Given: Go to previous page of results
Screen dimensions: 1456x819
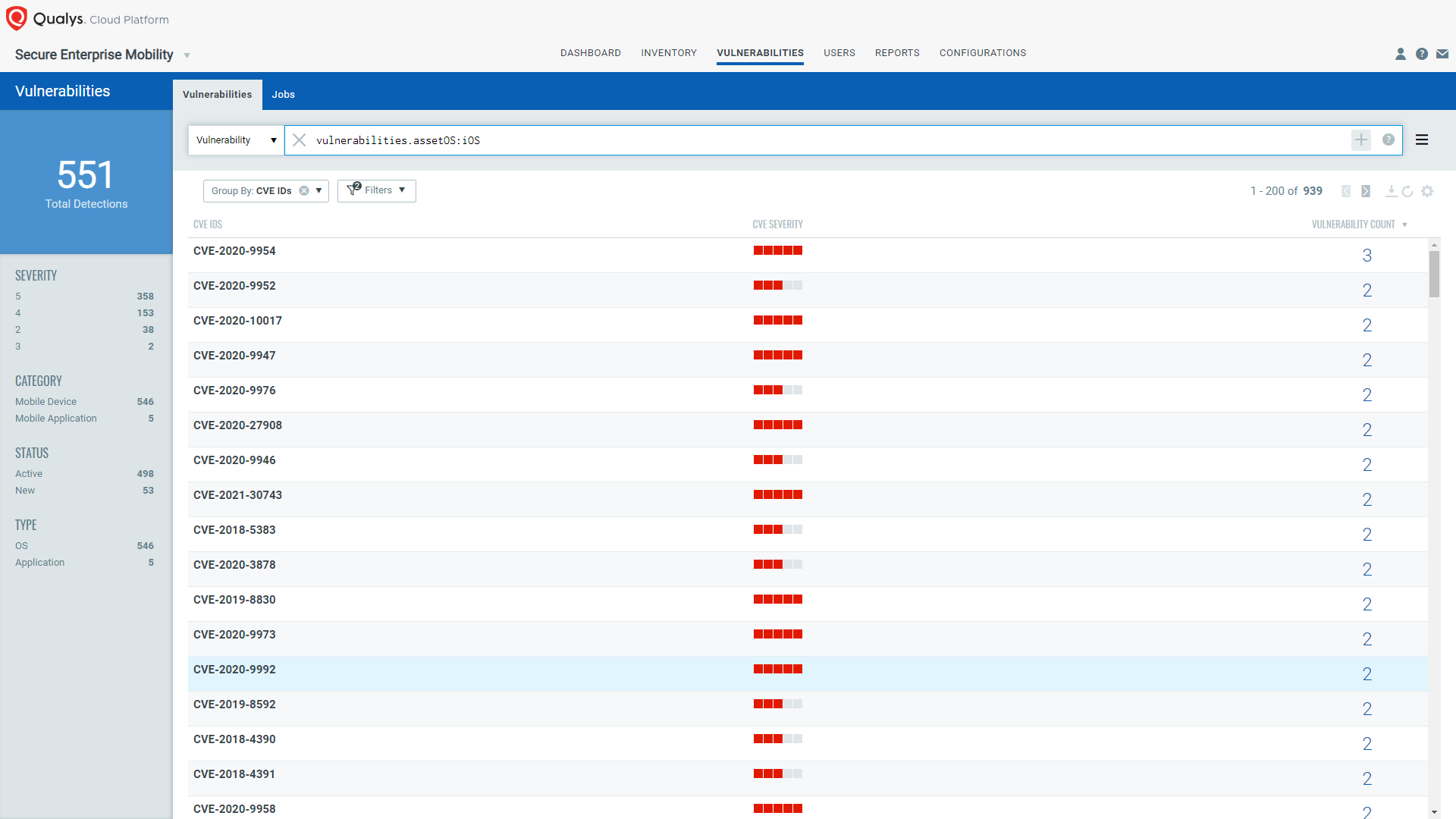Looking at the screenshot, I should [x=1346, y=191].
